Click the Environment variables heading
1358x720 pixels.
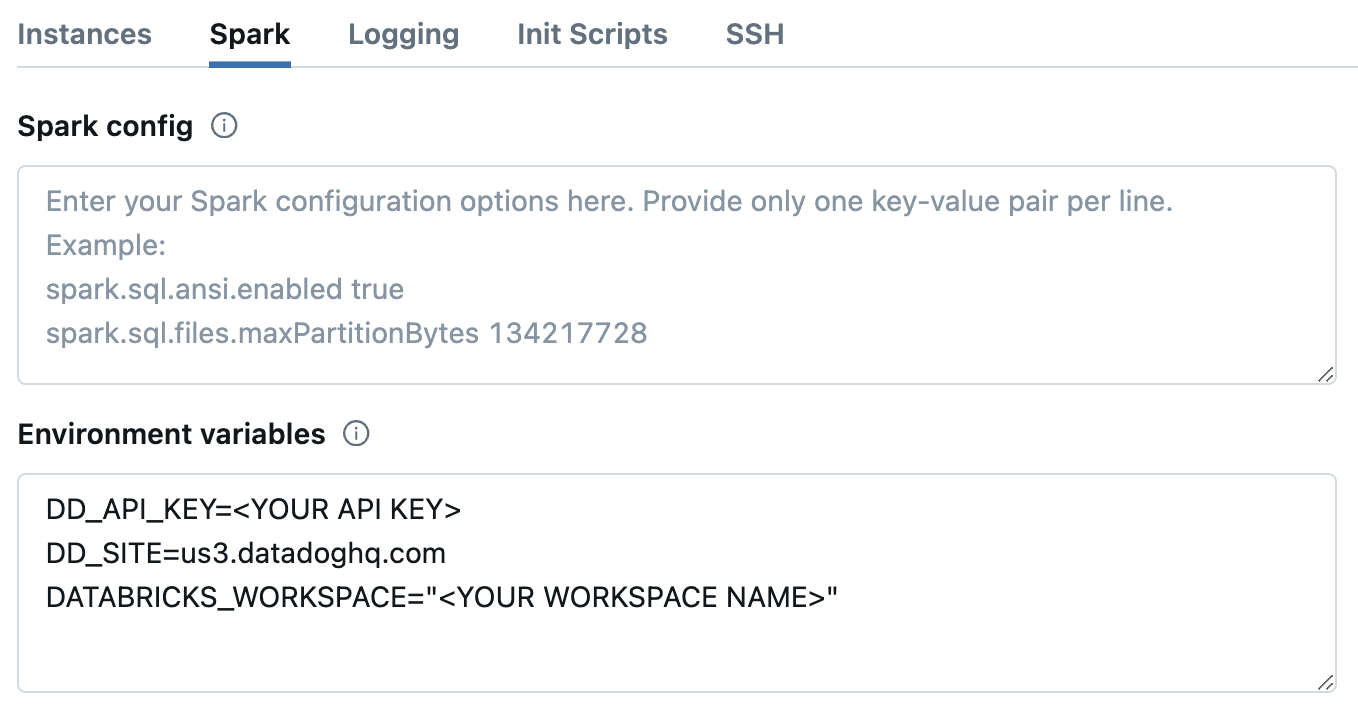(x=170, y=434)
